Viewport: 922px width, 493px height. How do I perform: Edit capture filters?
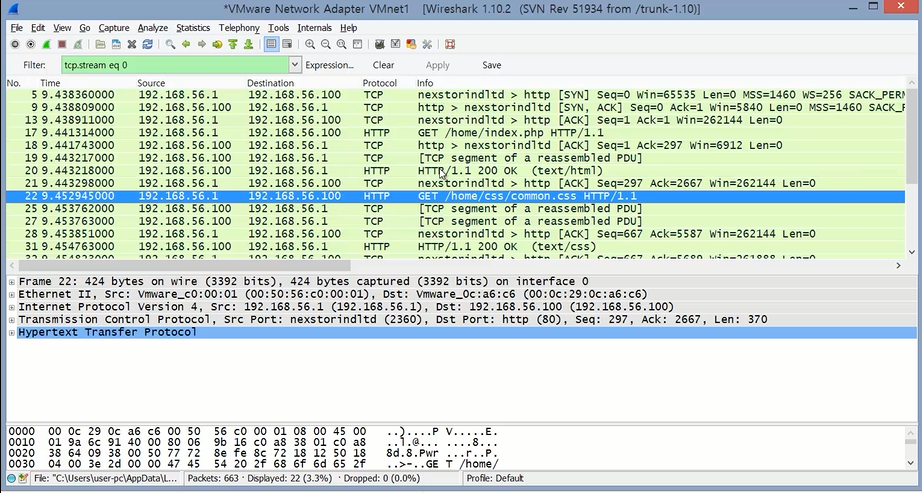pos(380,44)
